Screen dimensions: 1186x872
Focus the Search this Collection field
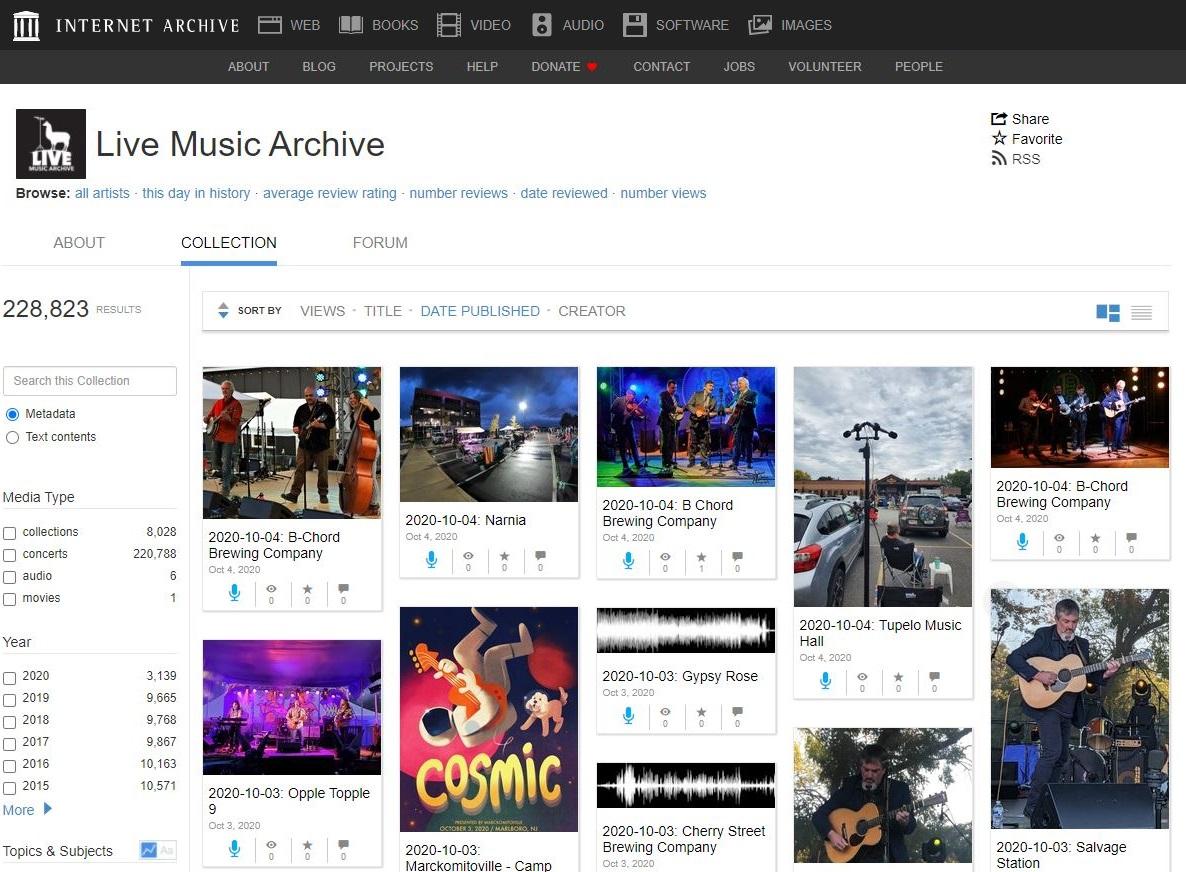[90, 381]
